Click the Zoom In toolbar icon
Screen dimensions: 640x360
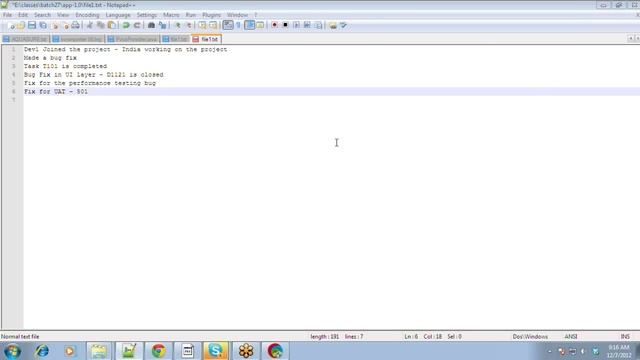pos(178,25)
